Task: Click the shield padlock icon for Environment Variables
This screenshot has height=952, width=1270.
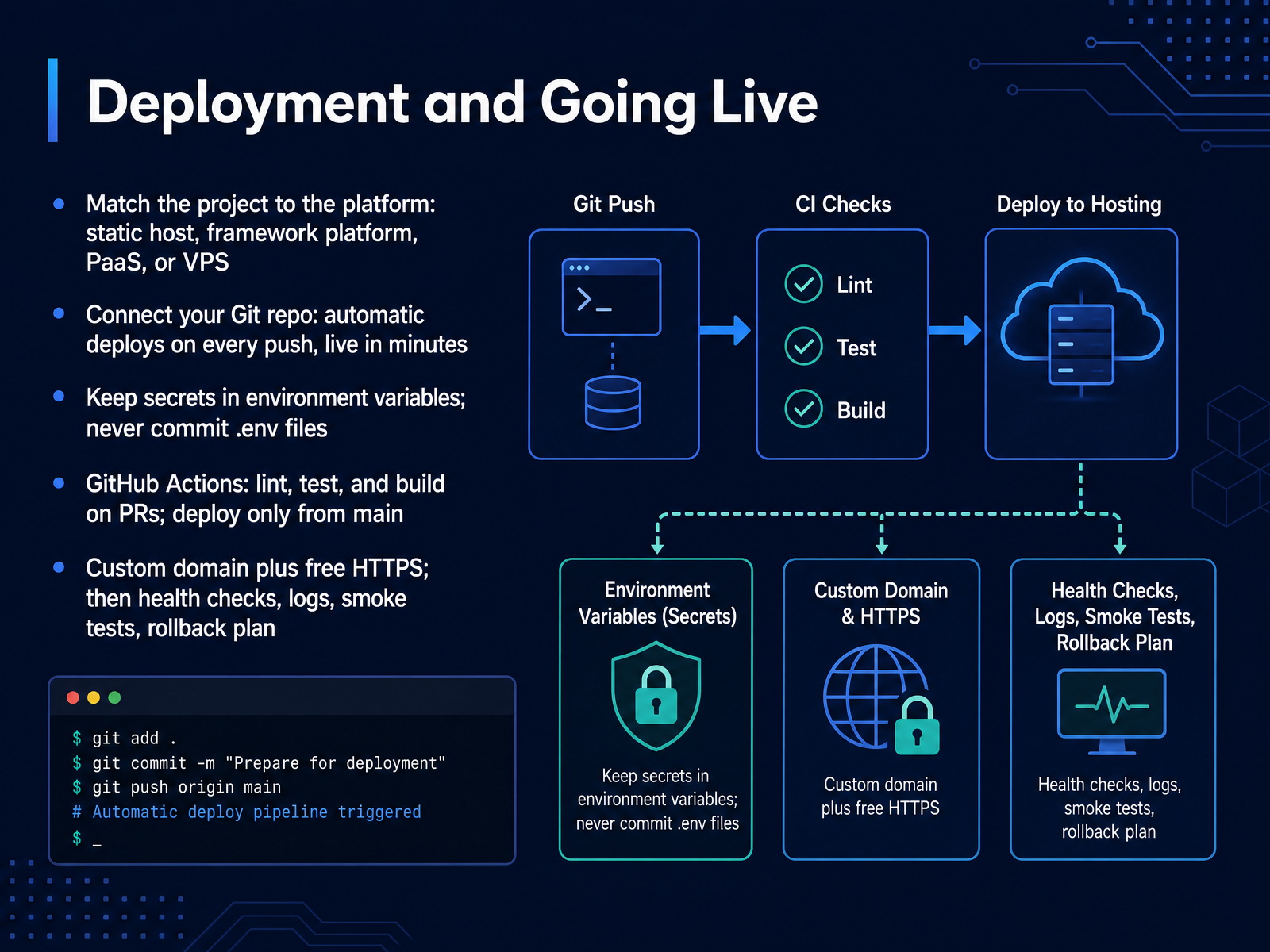Action: click(656, 697)
